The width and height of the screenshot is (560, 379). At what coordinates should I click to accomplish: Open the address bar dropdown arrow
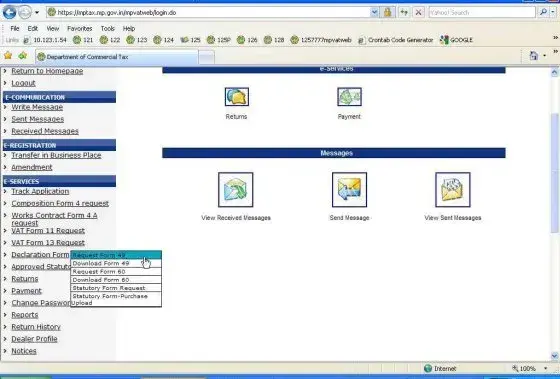tap(374, 13)
